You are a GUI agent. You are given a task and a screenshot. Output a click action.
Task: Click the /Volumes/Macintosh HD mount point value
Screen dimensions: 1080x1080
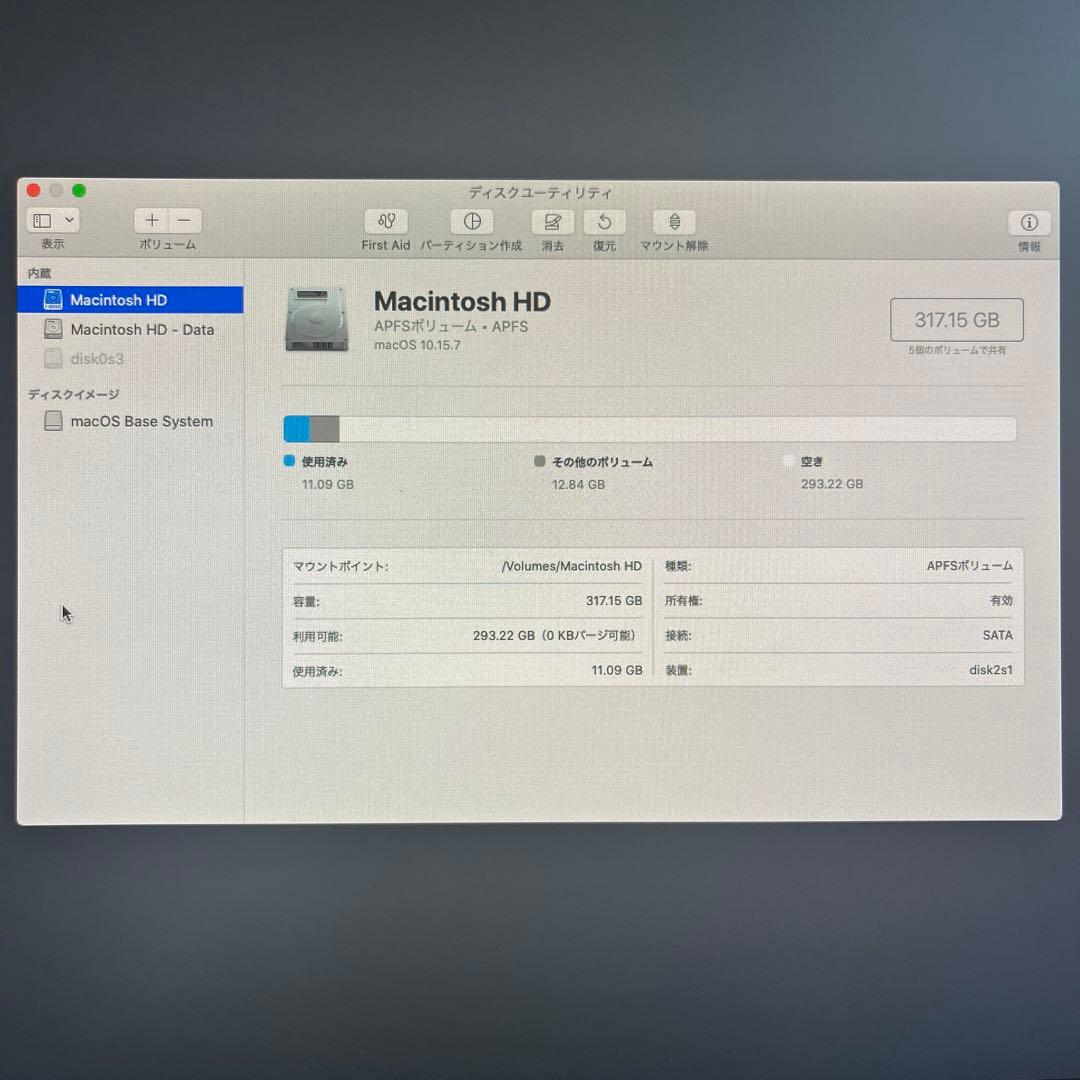click(567, 566)
